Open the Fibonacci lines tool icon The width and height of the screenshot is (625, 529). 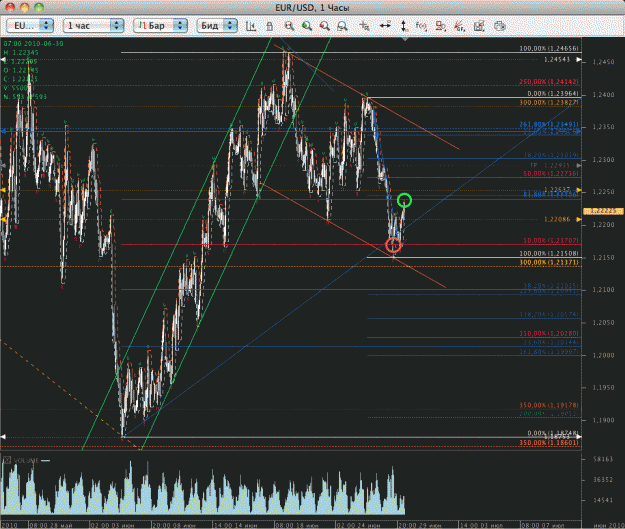(x=459, y=26)
